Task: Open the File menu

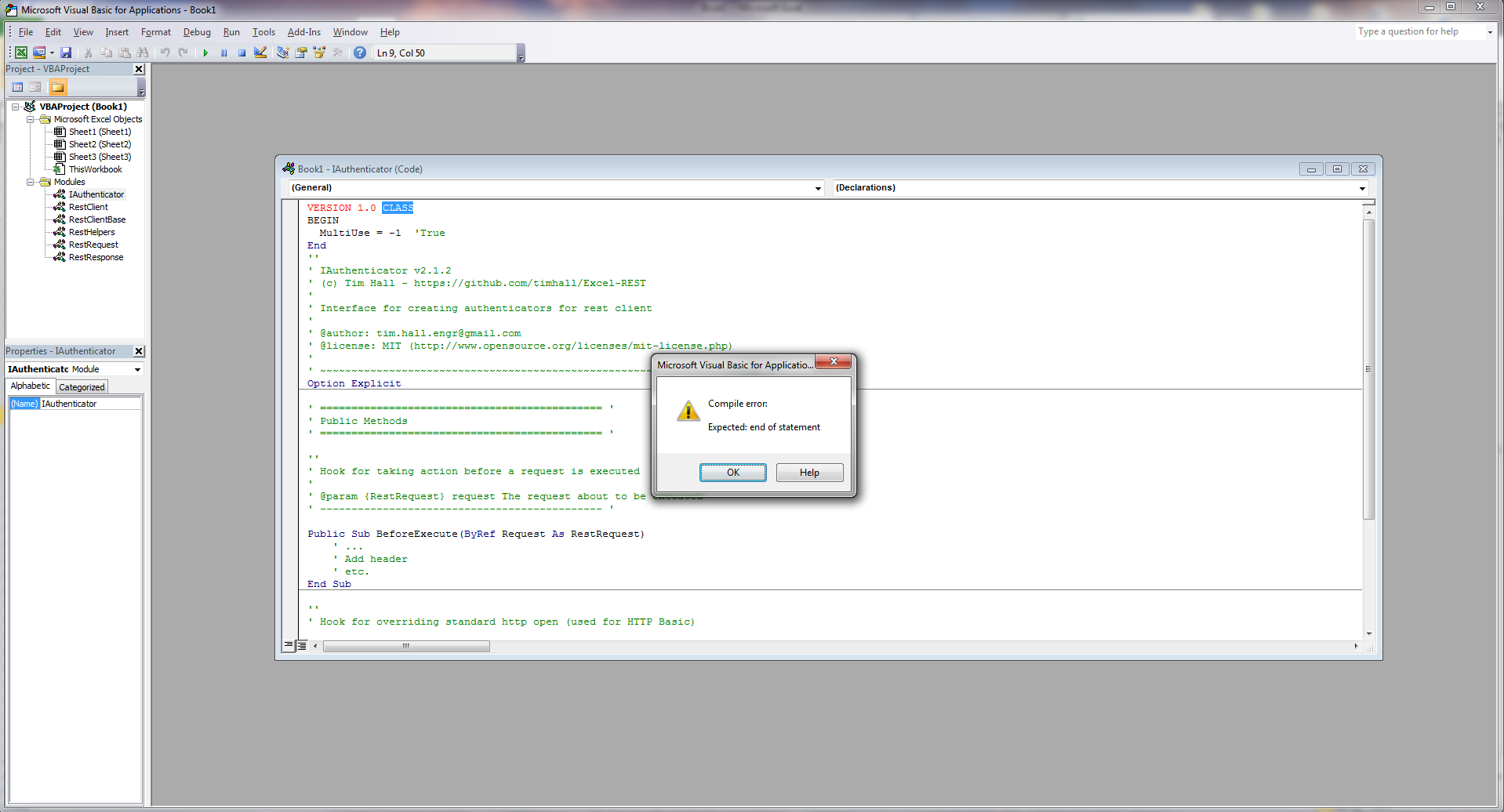Action: pos(26,32)
